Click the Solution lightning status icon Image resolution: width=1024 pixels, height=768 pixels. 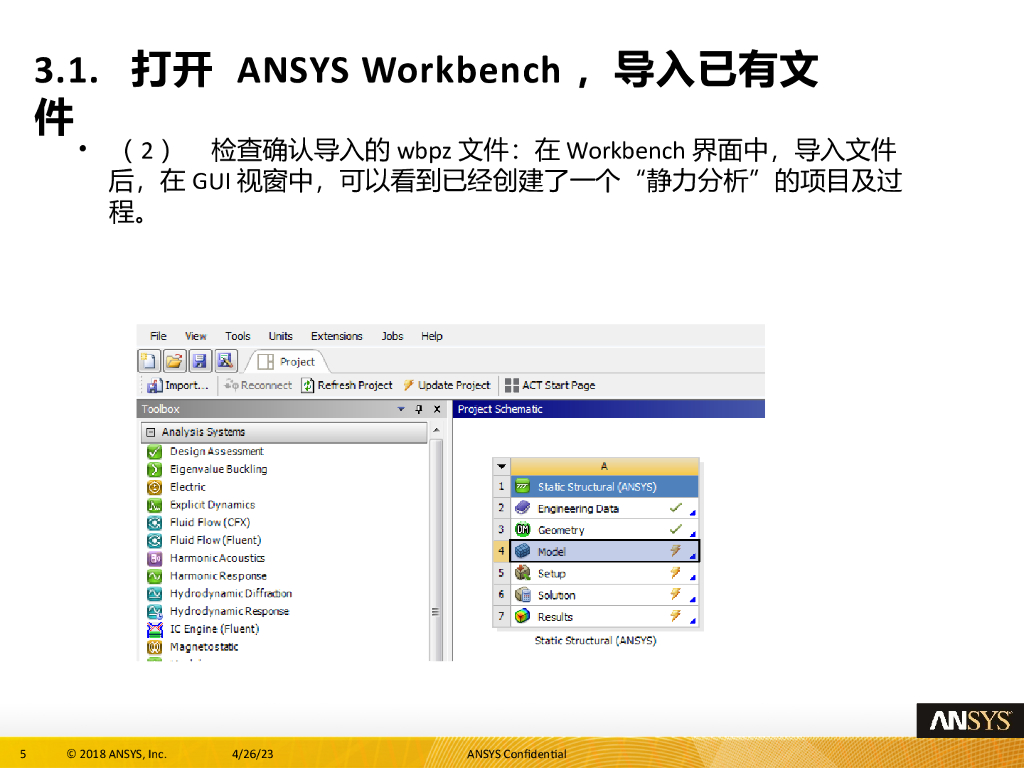(676, 594)
